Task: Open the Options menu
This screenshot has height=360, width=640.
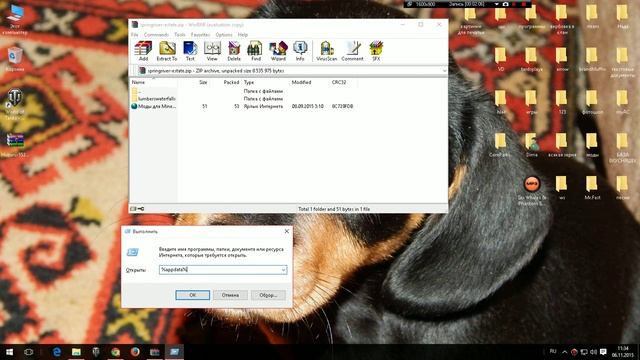Action: coord(224,35)
